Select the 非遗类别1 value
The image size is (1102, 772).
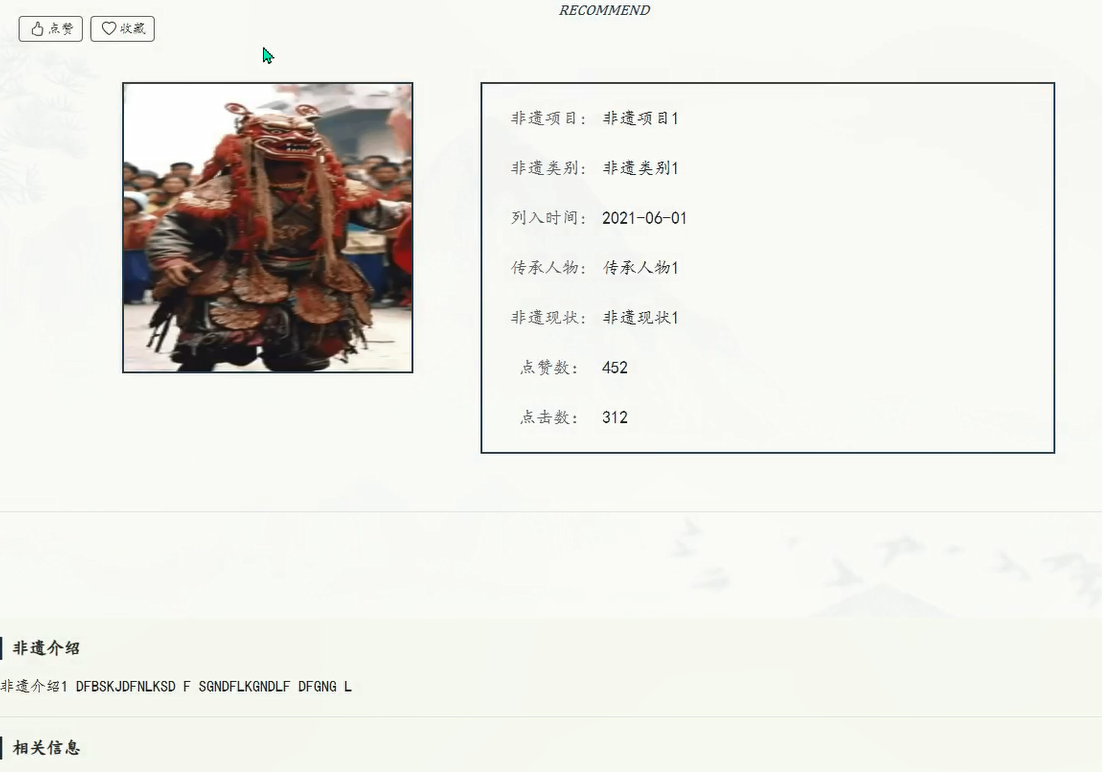(640, 168)
